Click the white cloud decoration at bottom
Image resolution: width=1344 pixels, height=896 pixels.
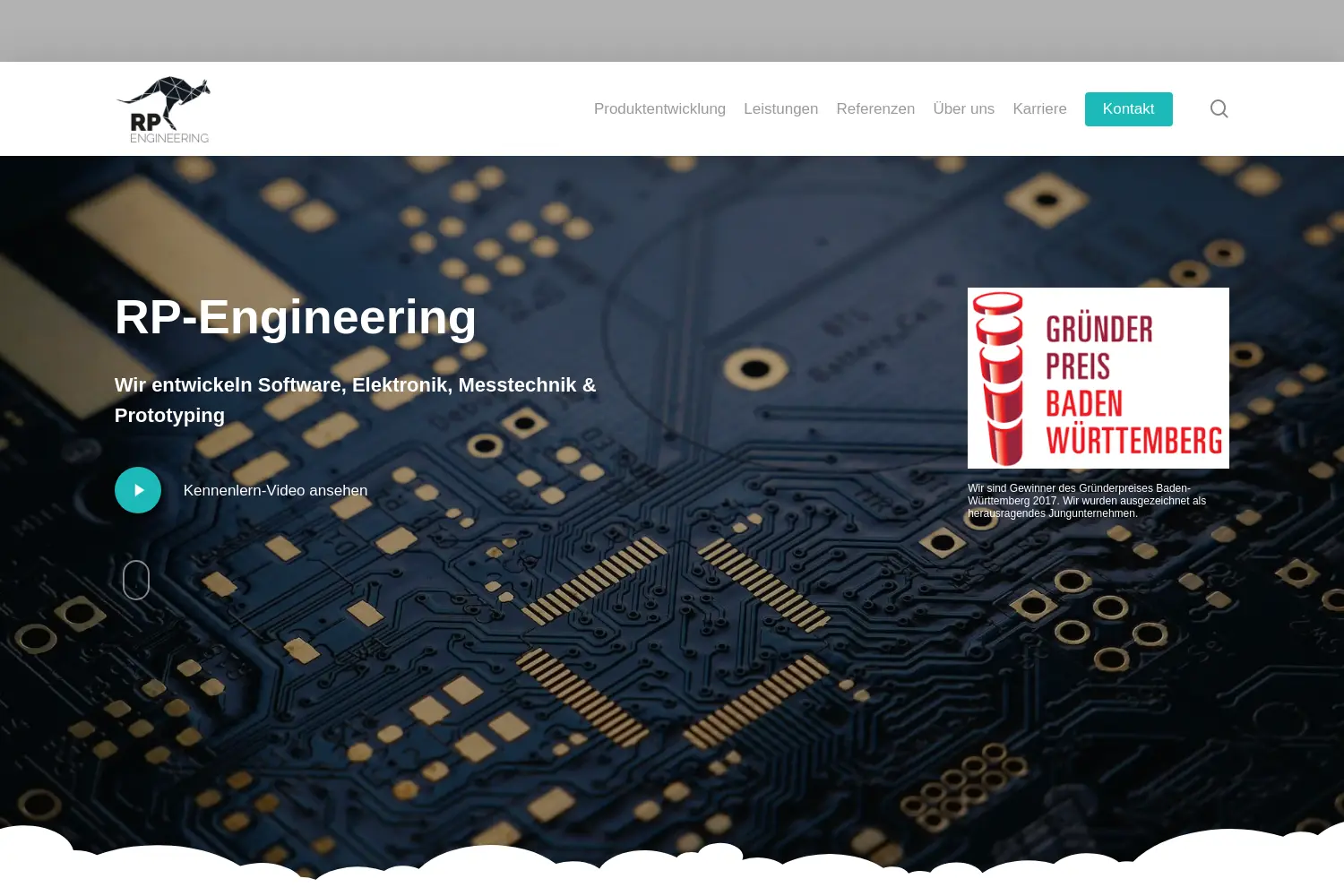[x=672, y=862]
